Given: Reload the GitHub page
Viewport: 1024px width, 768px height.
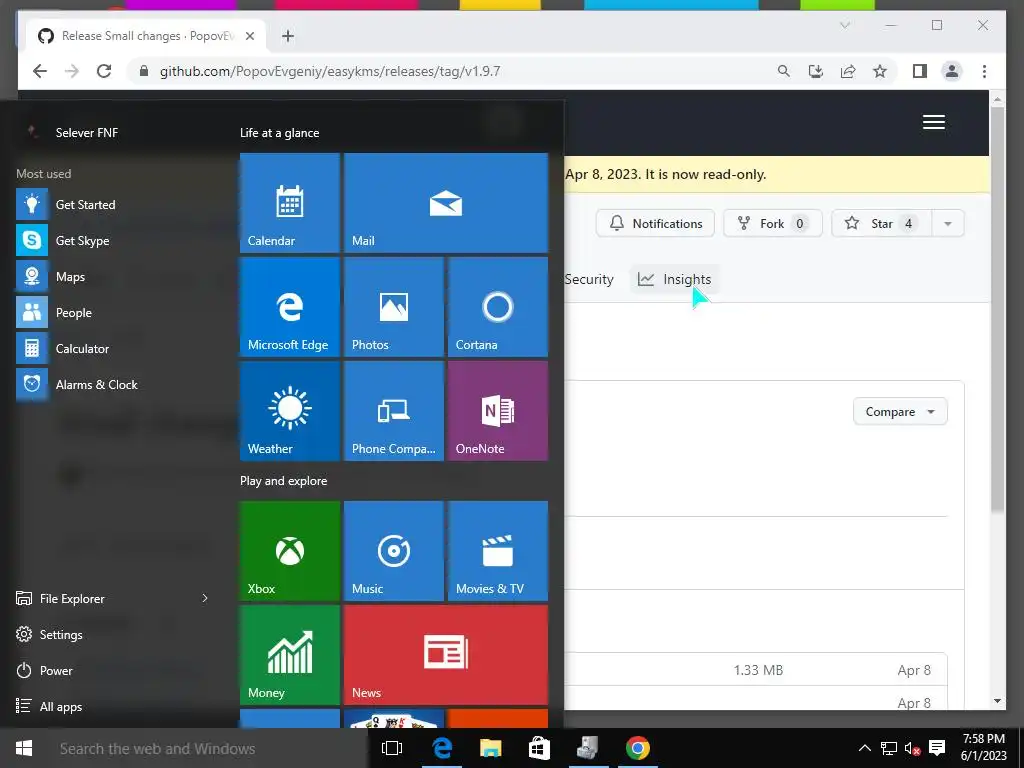Looking at the screenshot, I should tap(104, 71).
